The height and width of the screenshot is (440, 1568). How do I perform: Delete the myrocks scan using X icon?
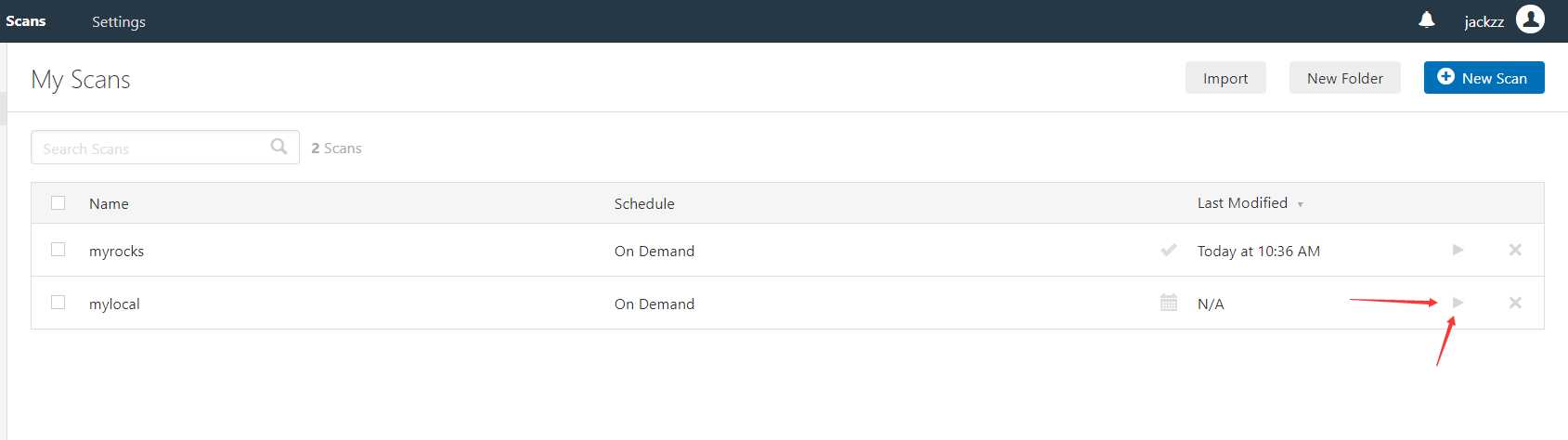pos(1515,250)
